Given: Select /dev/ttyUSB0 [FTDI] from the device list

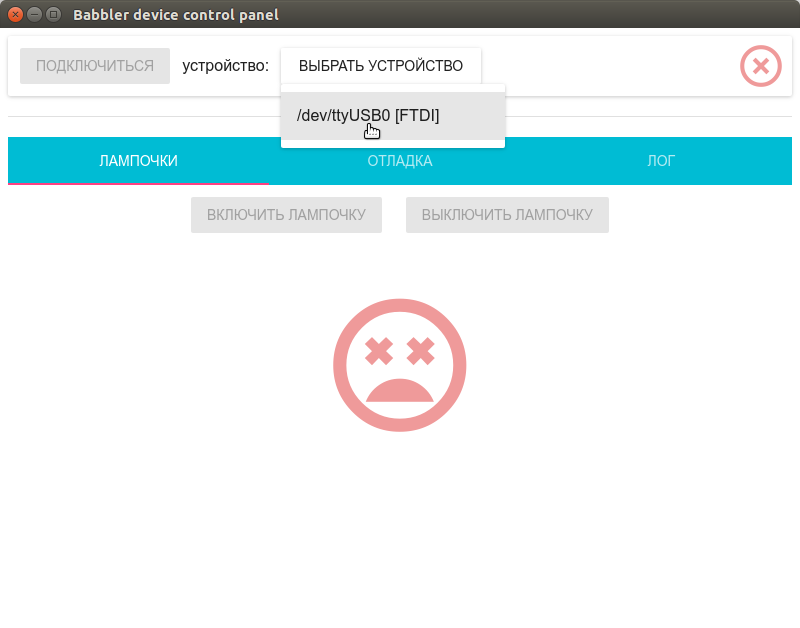Looking at the screenshot, I should tap(369, 115).
